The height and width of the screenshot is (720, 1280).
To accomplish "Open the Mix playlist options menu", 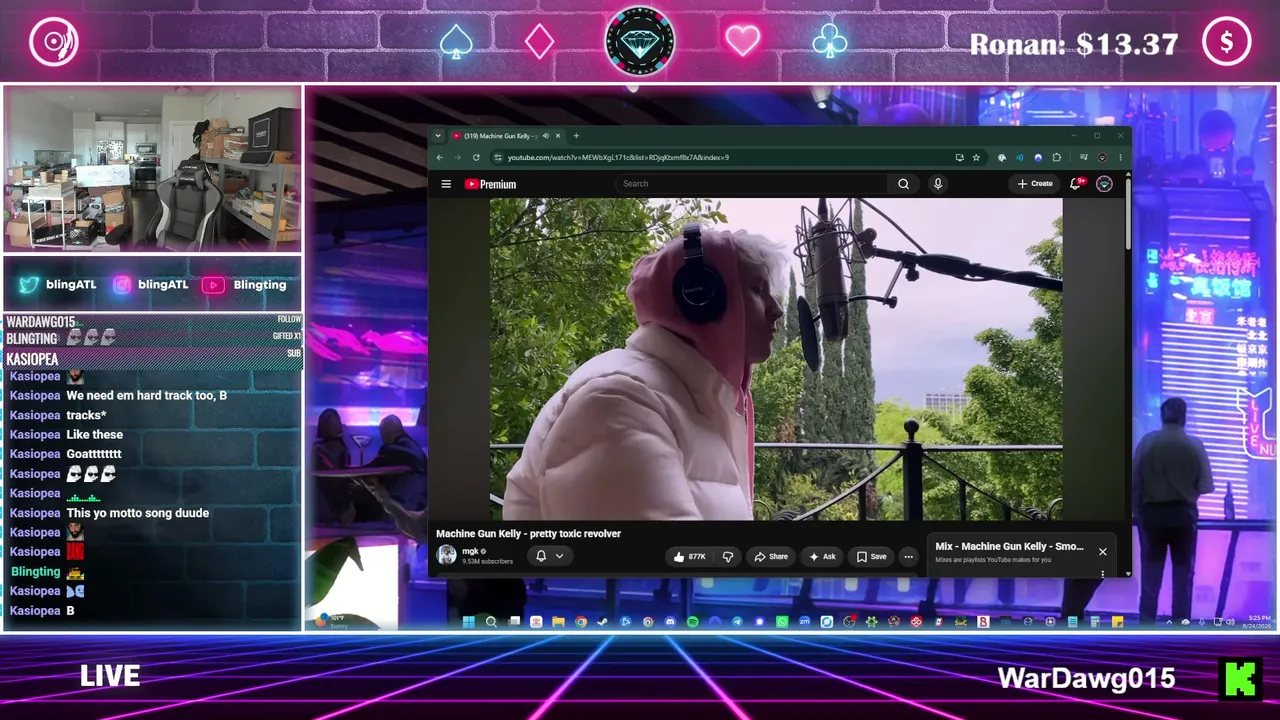I will coord(1102,573).
